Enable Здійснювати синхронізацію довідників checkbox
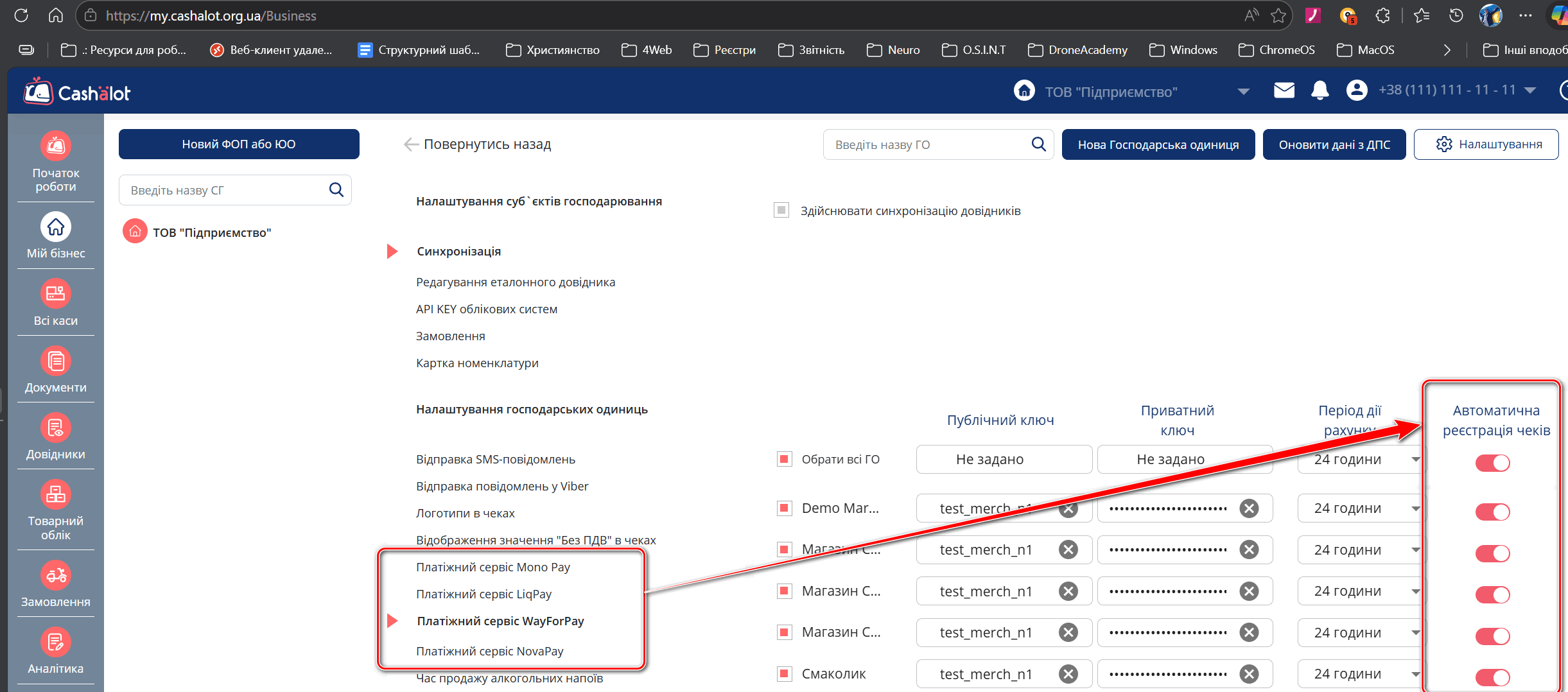The width and height of the screenshot is (1568, 692). [781, 211]
